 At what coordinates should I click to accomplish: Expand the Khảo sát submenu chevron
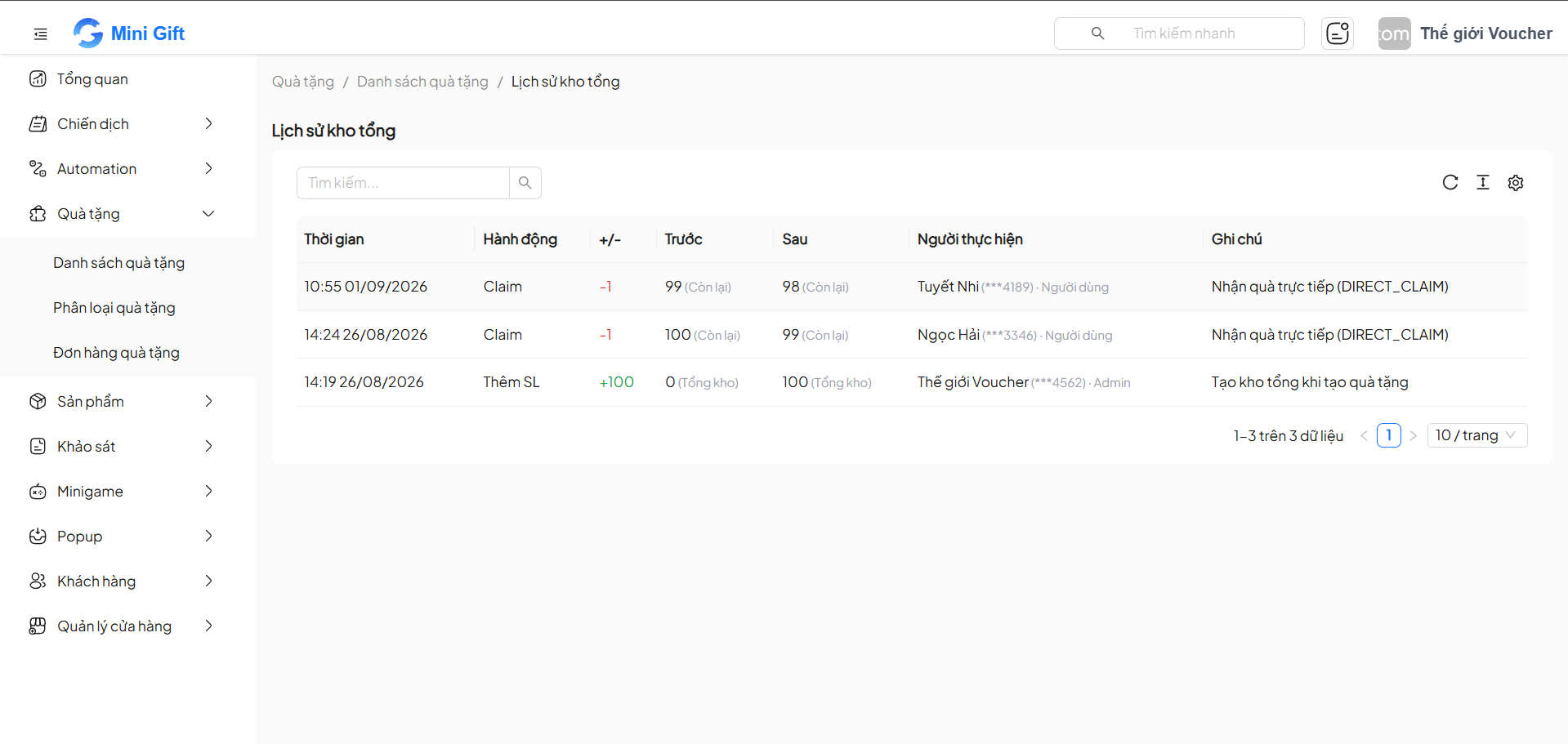click(x=208, y=446)
